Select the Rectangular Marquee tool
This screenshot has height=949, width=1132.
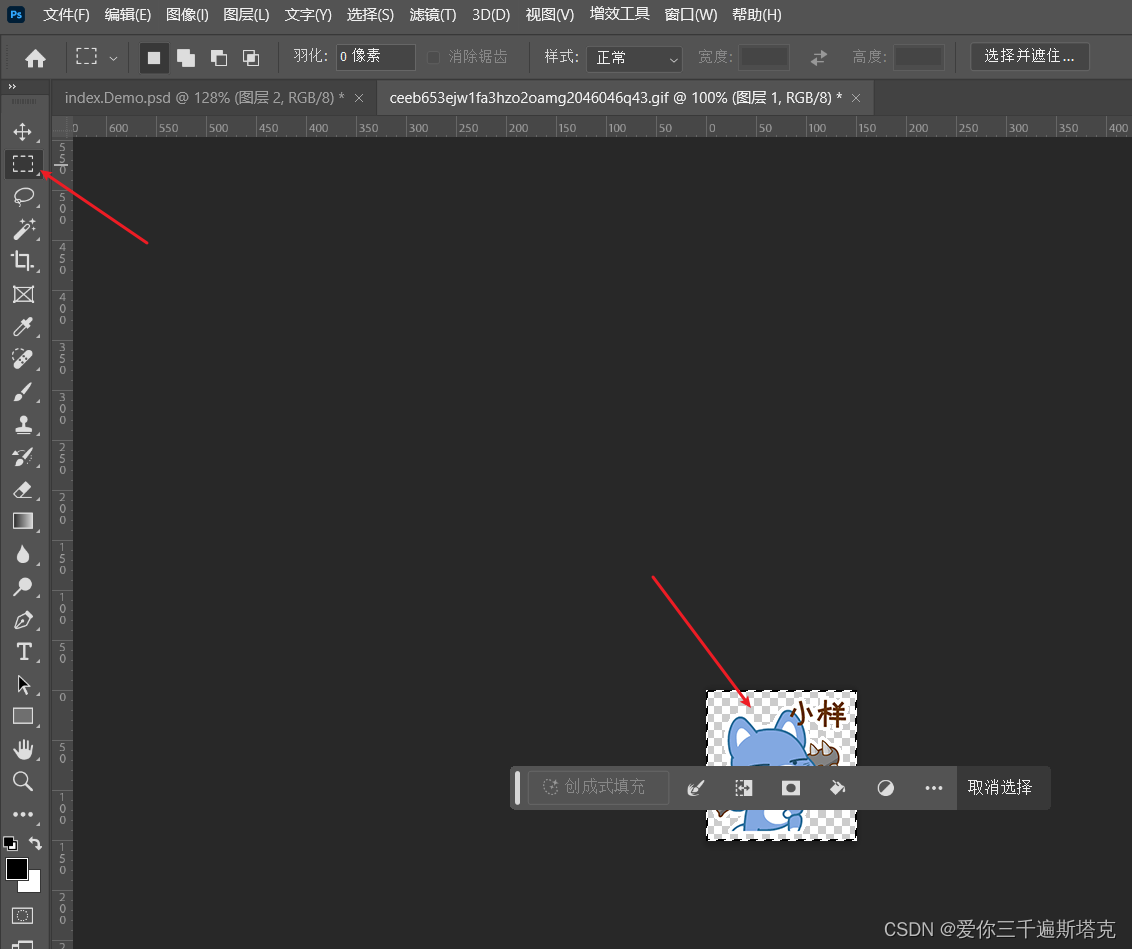[23, 164]
